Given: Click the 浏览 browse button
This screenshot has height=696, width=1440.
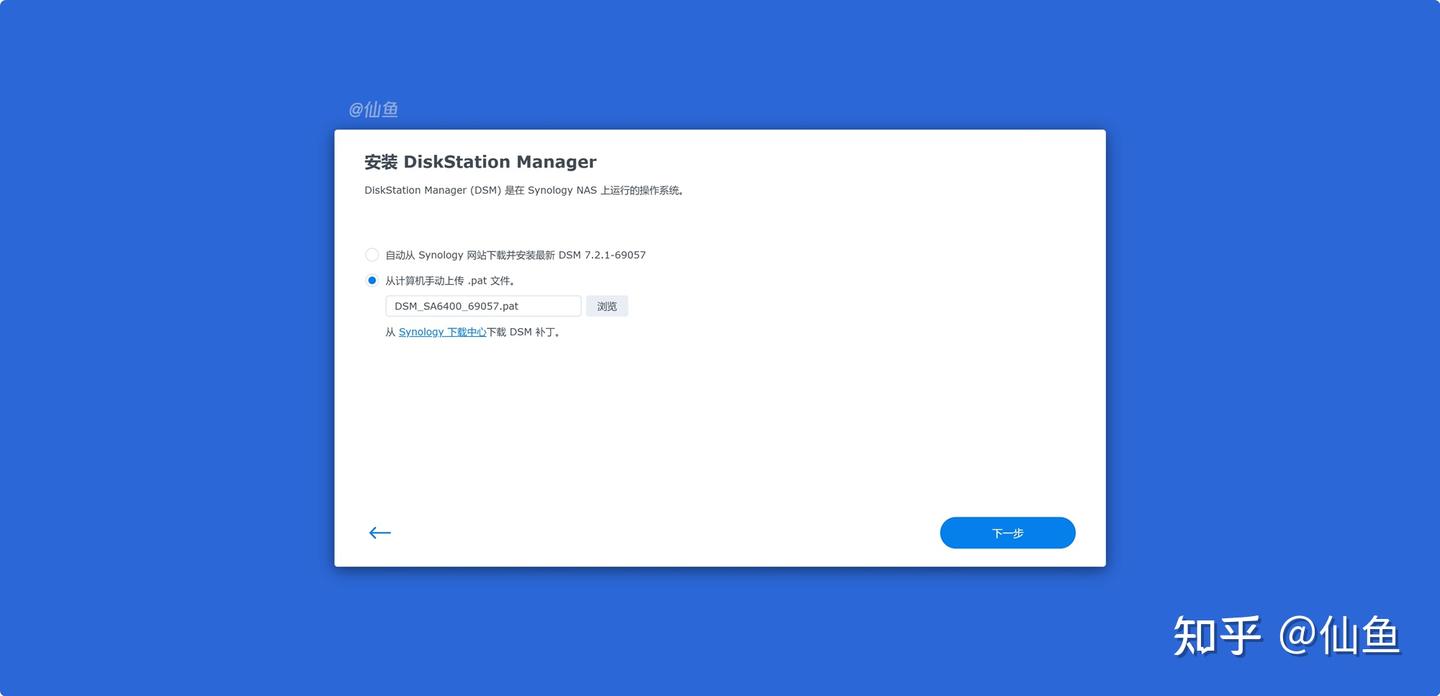Looking at the screenshot, I should click(607, 306).
